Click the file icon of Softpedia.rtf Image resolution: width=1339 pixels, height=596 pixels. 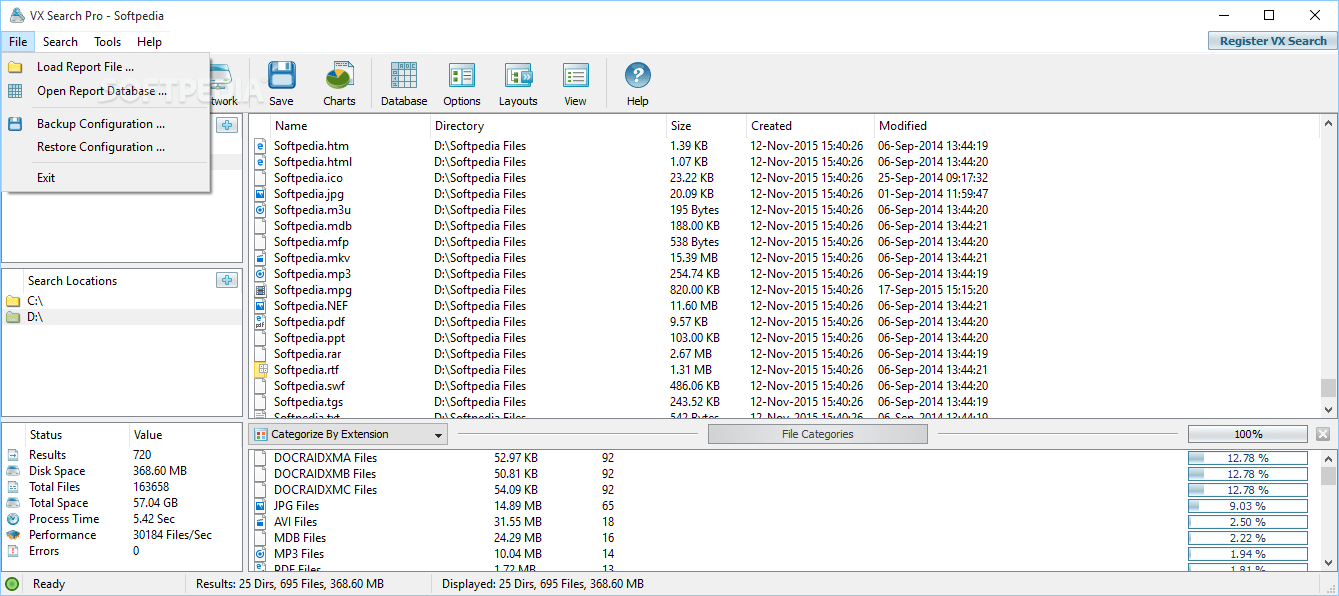[x=260, y=370]
